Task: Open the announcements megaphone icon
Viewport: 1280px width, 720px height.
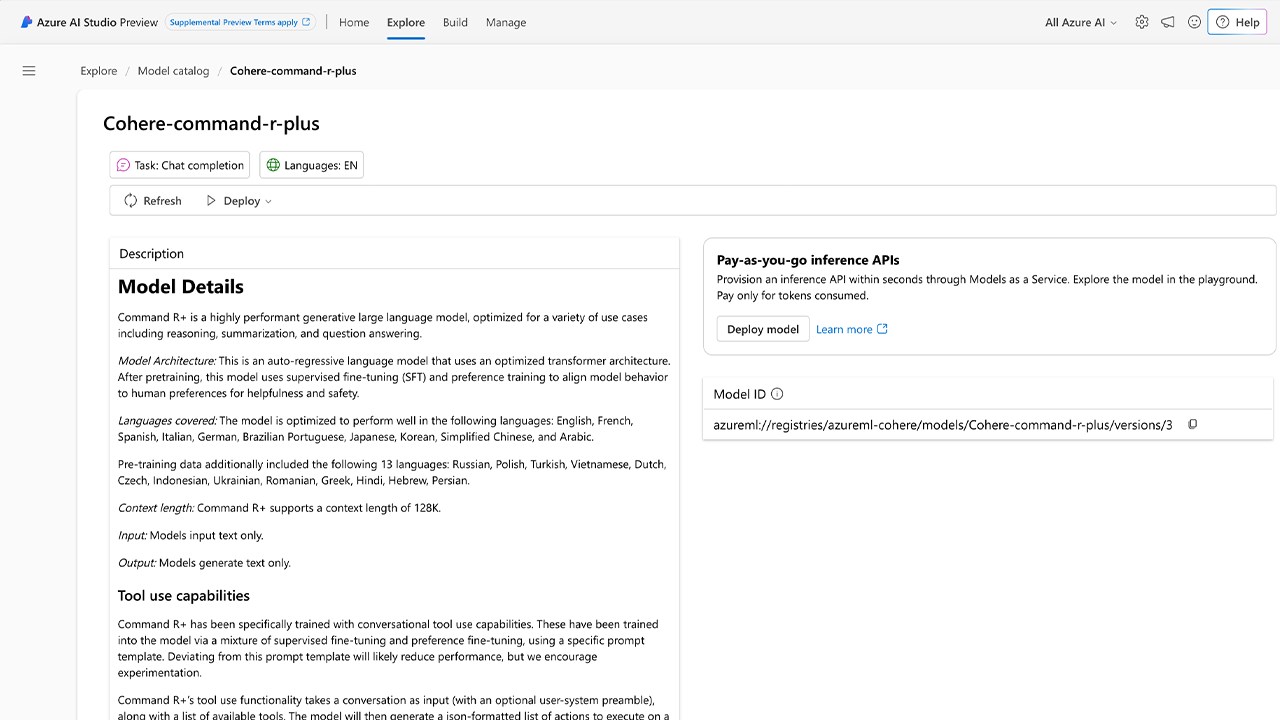Action: coord(1168,22)
